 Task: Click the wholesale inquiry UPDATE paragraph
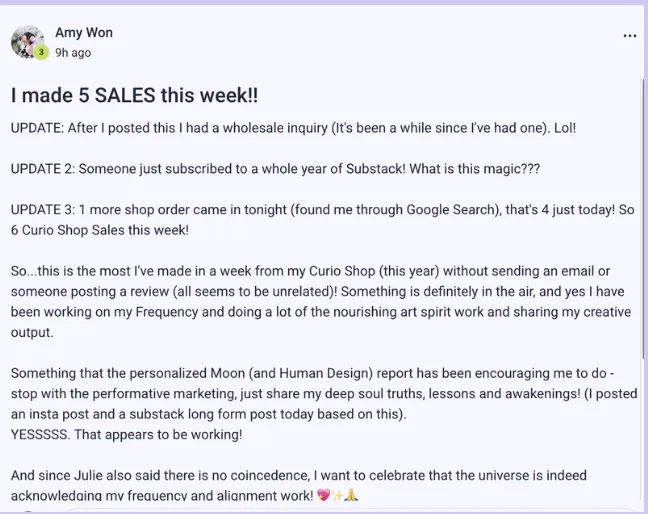(293, 128)
